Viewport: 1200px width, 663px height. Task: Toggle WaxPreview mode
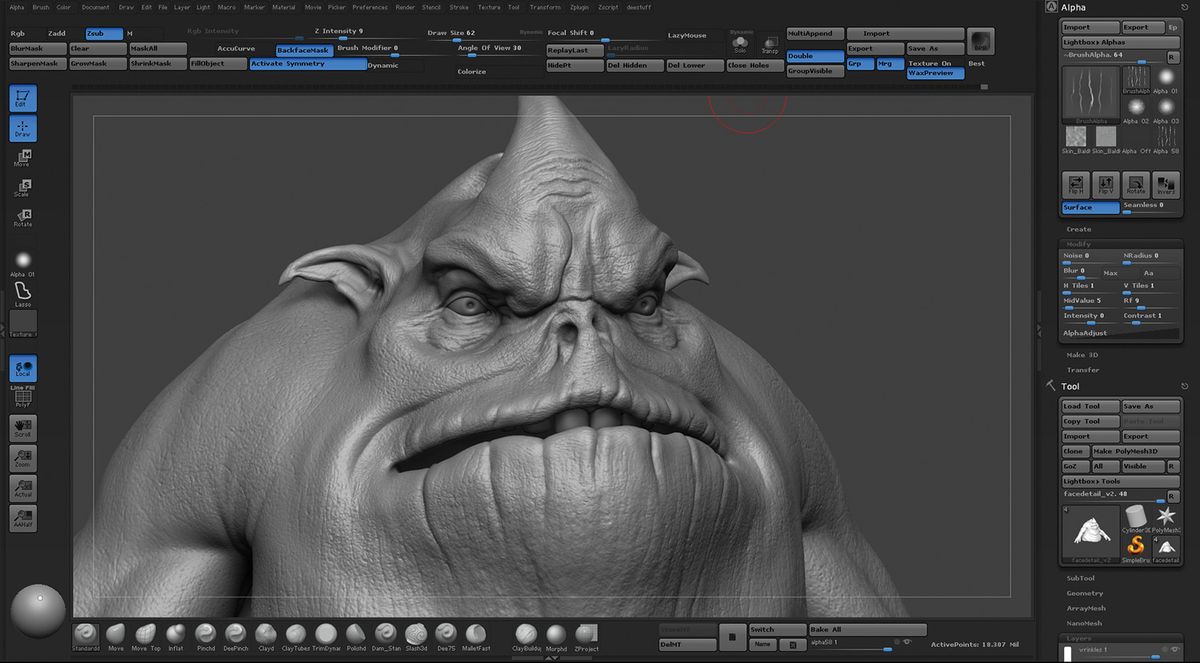coord(934,72)
